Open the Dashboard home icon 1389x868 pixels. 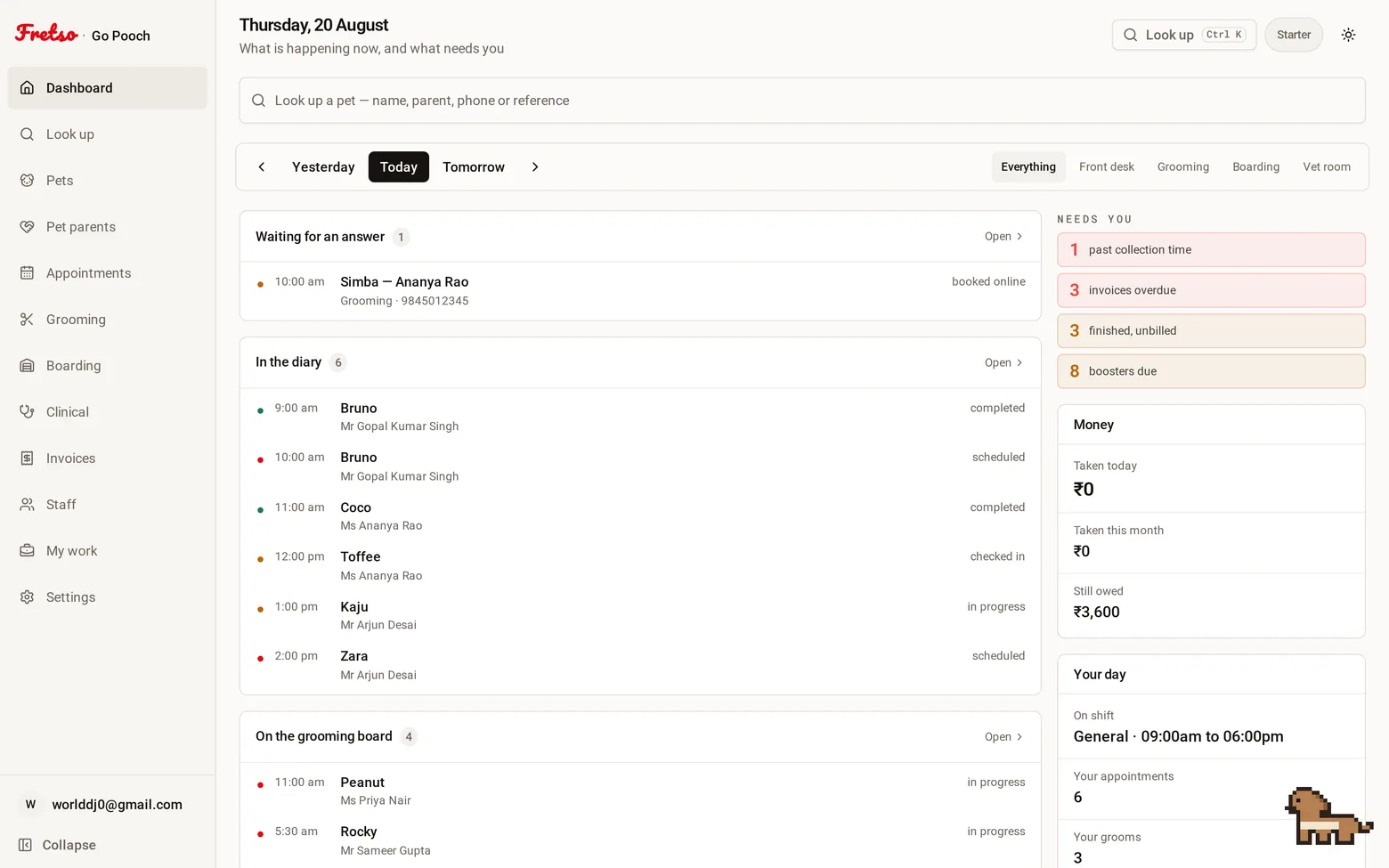[28, 88]
